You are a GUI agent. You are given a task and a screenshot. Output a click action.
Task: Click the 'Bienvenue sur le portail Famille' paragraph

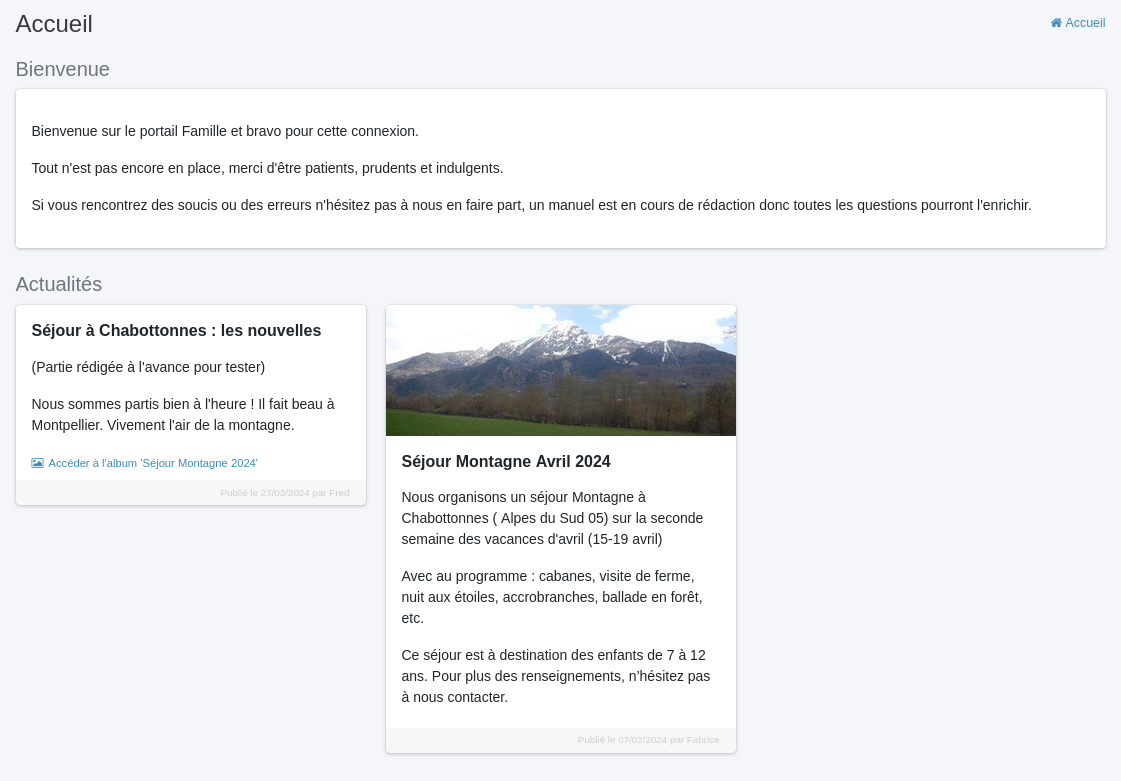pos(225,131)
